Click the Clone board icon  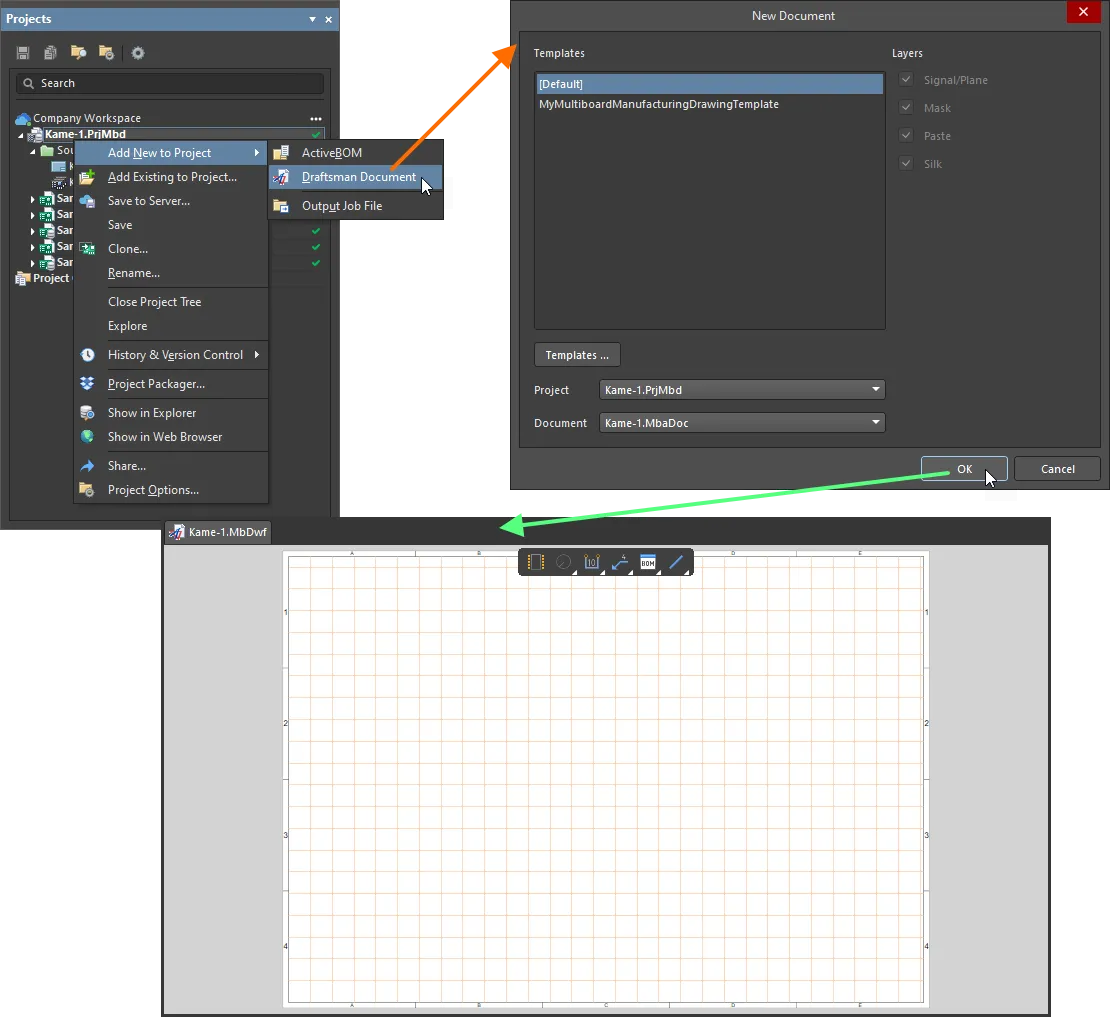pyautogui.click(x=87, y=248)
